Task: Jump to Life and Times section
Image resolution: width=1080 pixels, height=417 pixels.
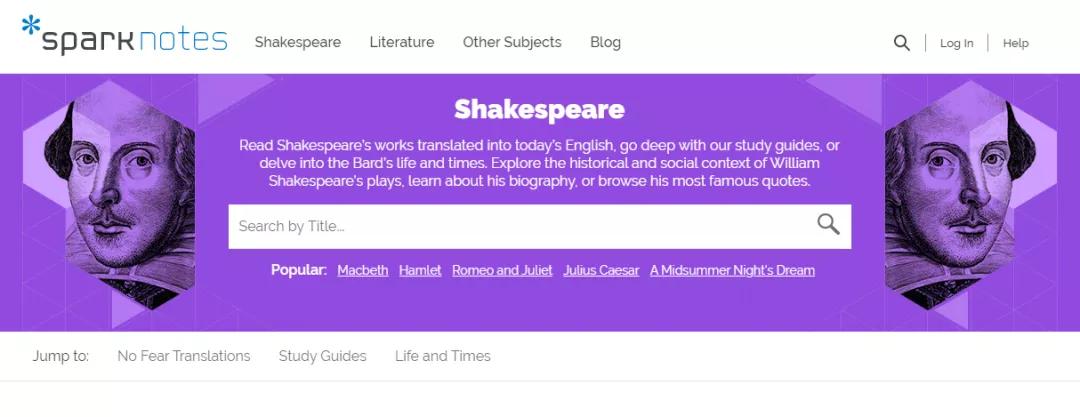Action: pos(443,356)
